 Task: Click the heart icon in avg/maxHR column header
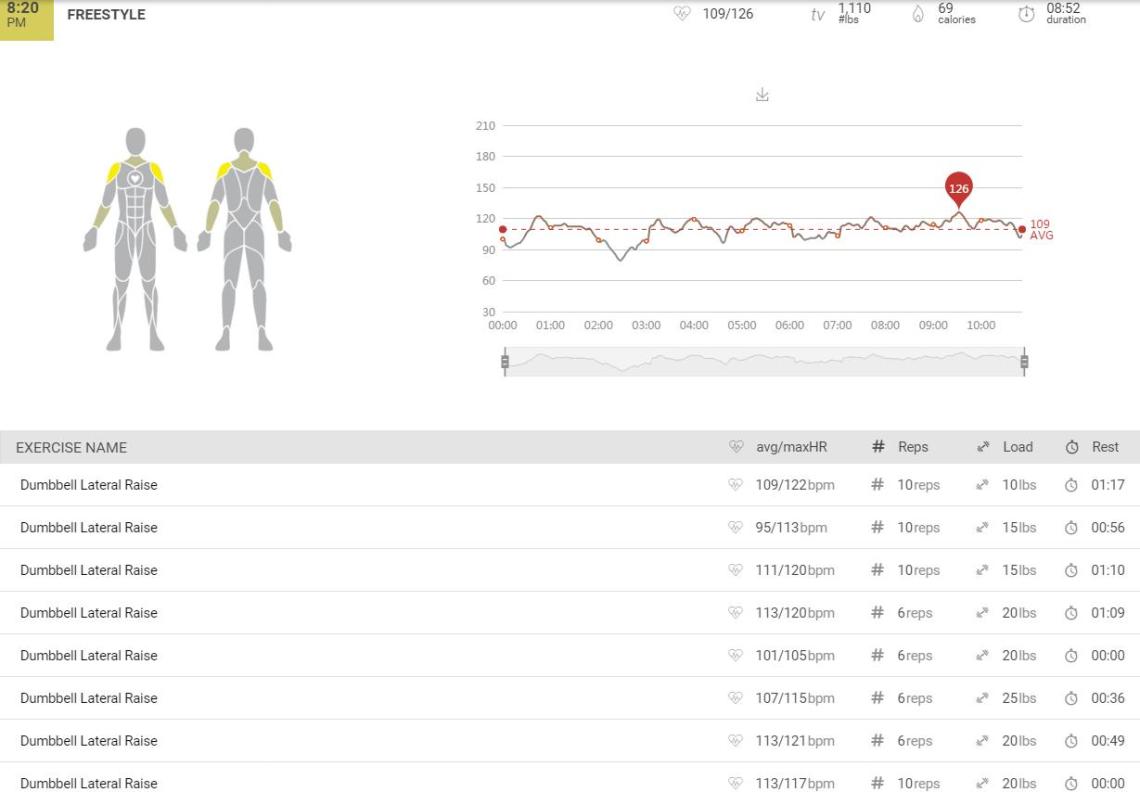[x=736, y=447]
